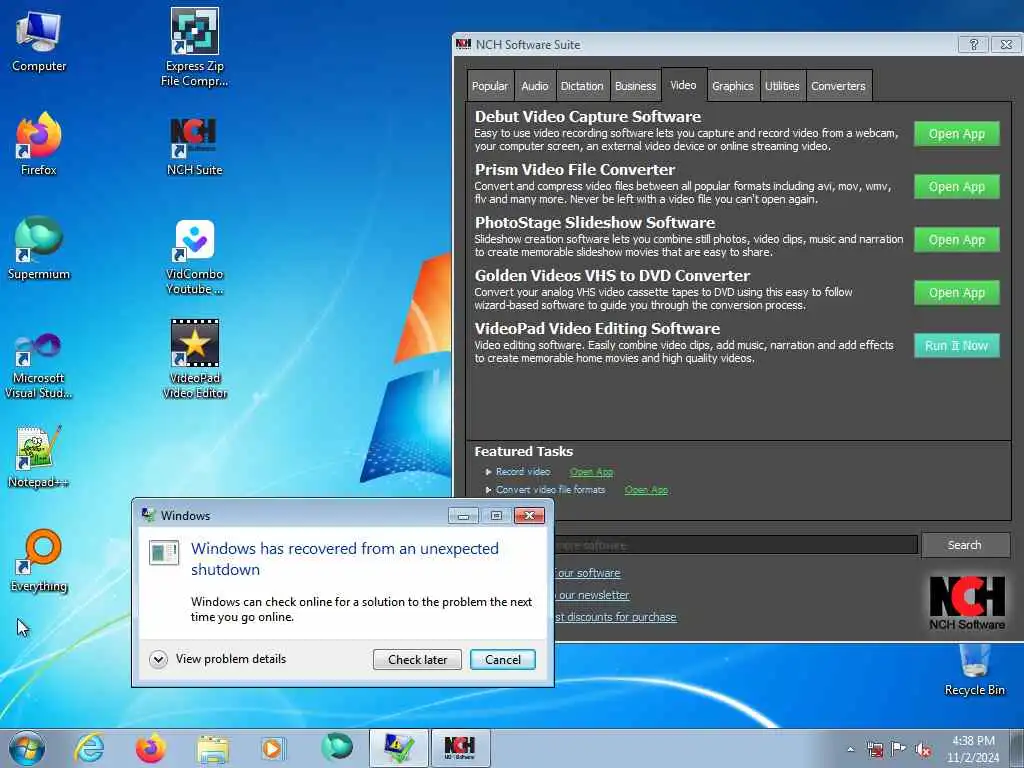
Task: Click the VideoPad Video Editing Software heading
Action: (597, 328)
